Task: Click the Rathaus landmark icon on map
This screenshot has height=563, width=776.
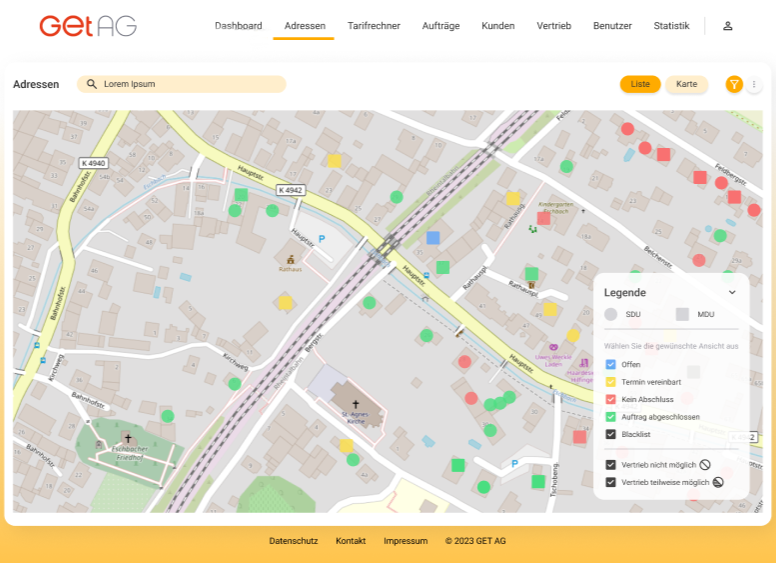Action: (x=291, y=259)
